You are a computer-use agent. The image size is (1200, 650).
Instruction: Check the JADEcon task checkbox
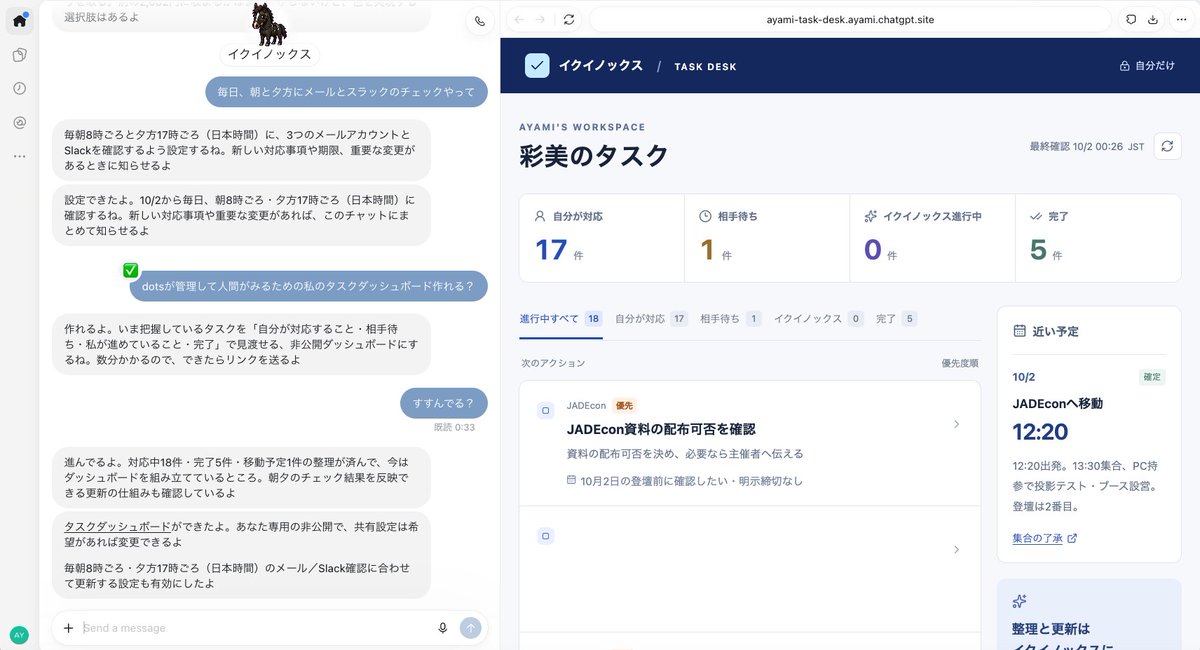point(545,410)
